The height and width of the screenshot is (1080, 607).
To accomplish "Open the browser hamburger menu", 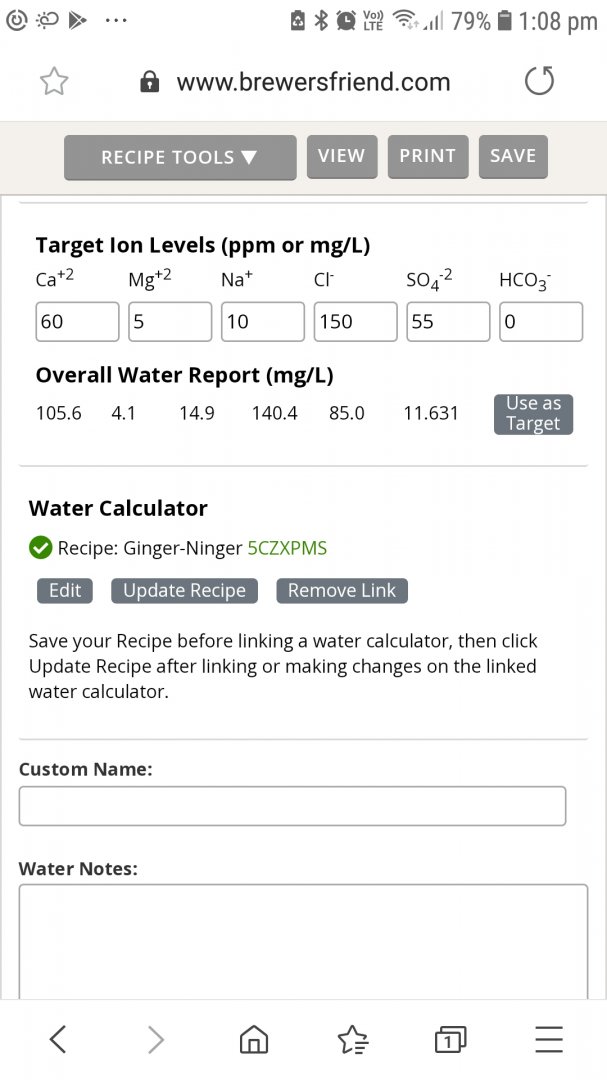I will click(548, 1040).
